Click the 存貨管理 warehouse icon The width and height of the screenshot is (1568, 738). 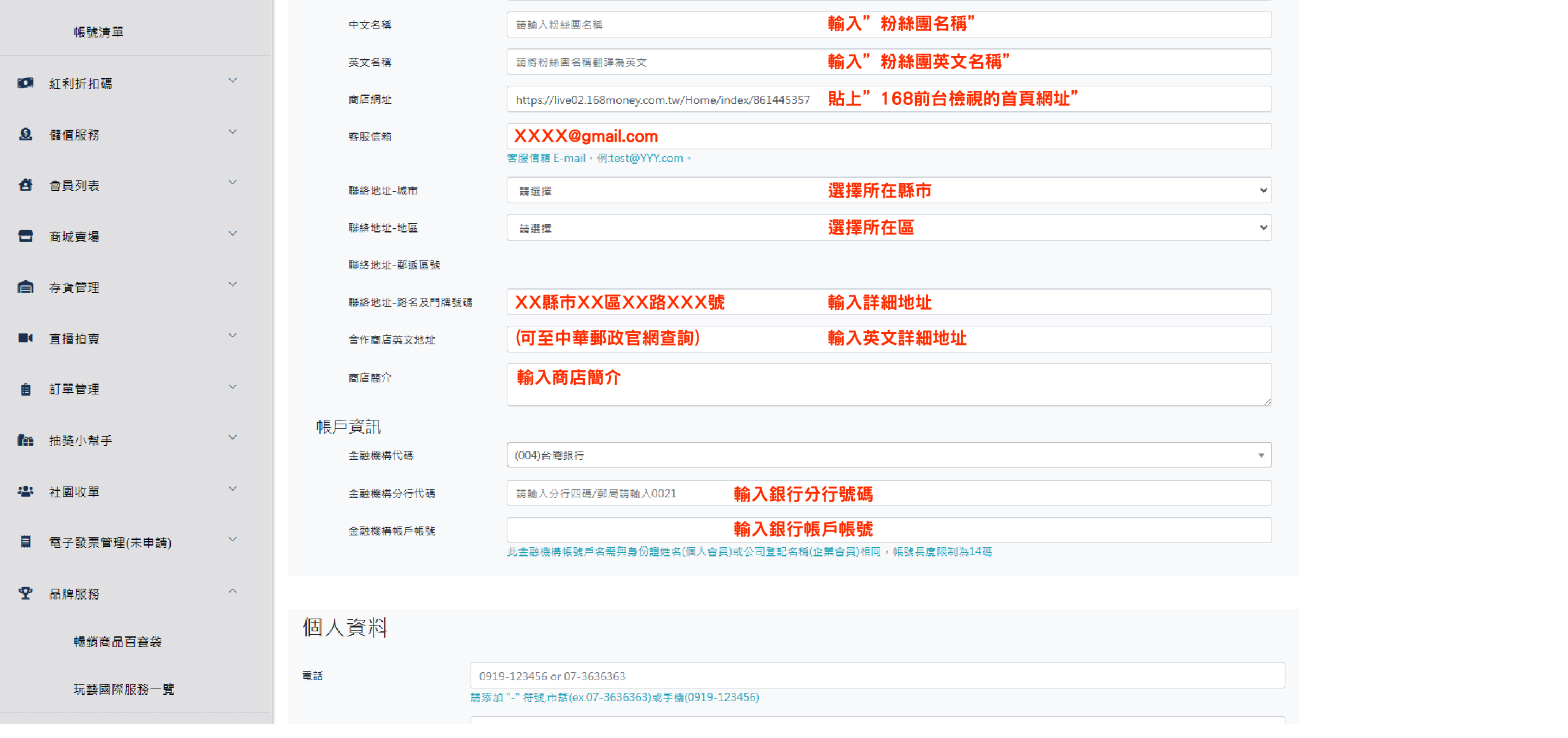(25, 287)
